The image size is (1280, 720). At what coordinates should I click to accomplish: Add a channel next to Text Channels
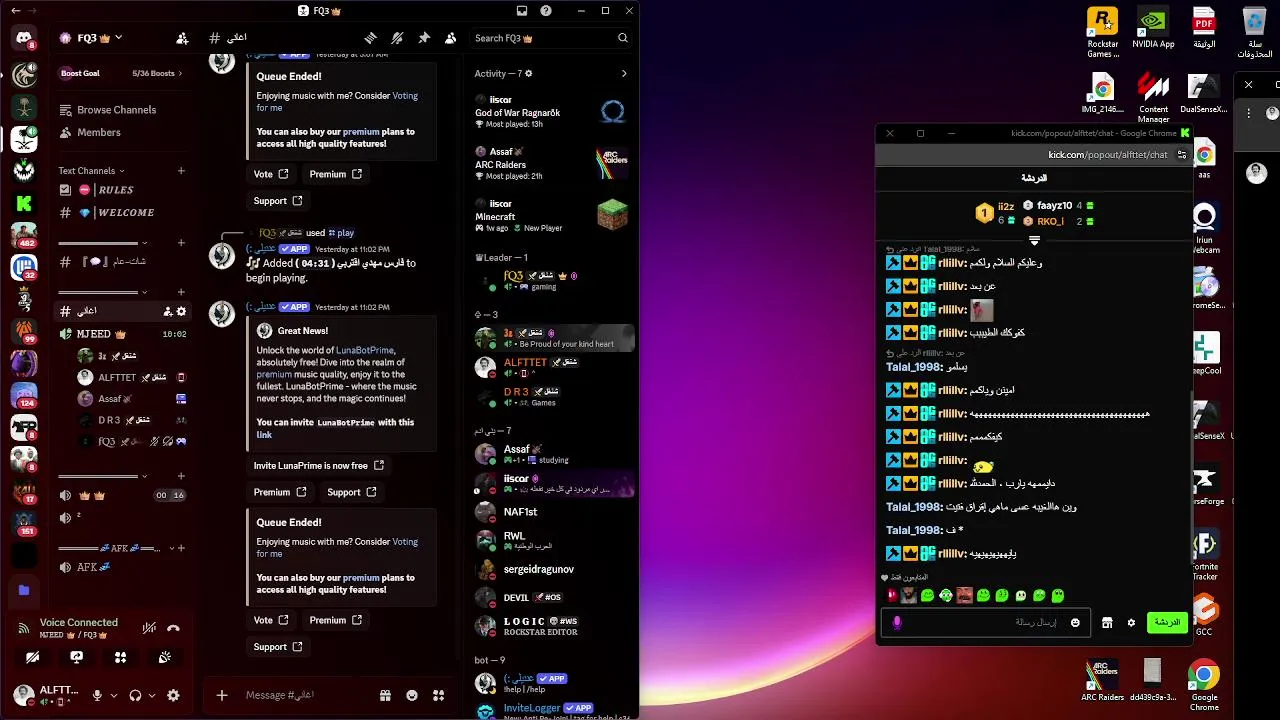click(181, 171)
